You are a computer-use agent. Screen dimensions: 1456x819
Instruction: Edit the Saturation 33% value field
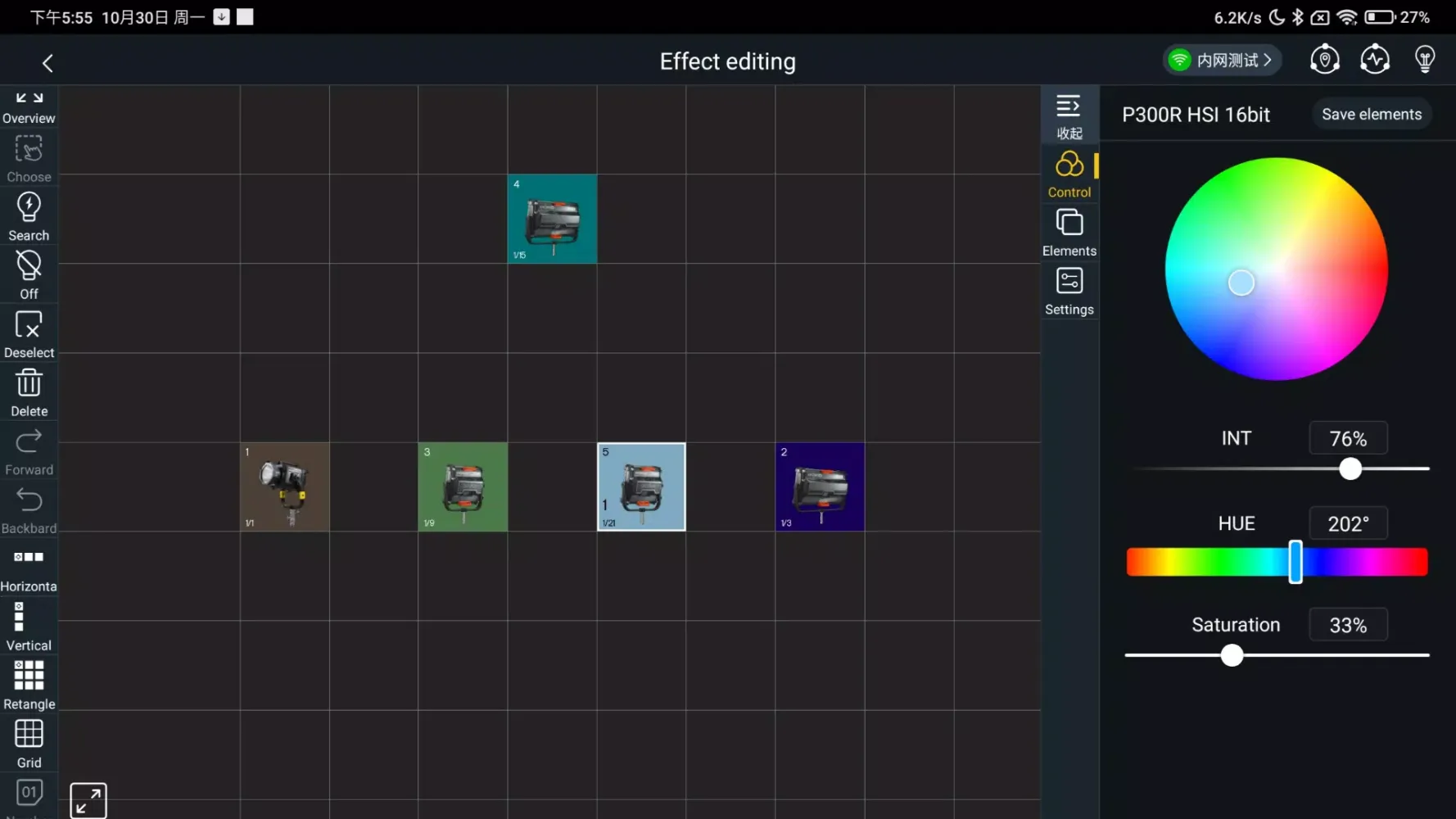(1348, 626)
